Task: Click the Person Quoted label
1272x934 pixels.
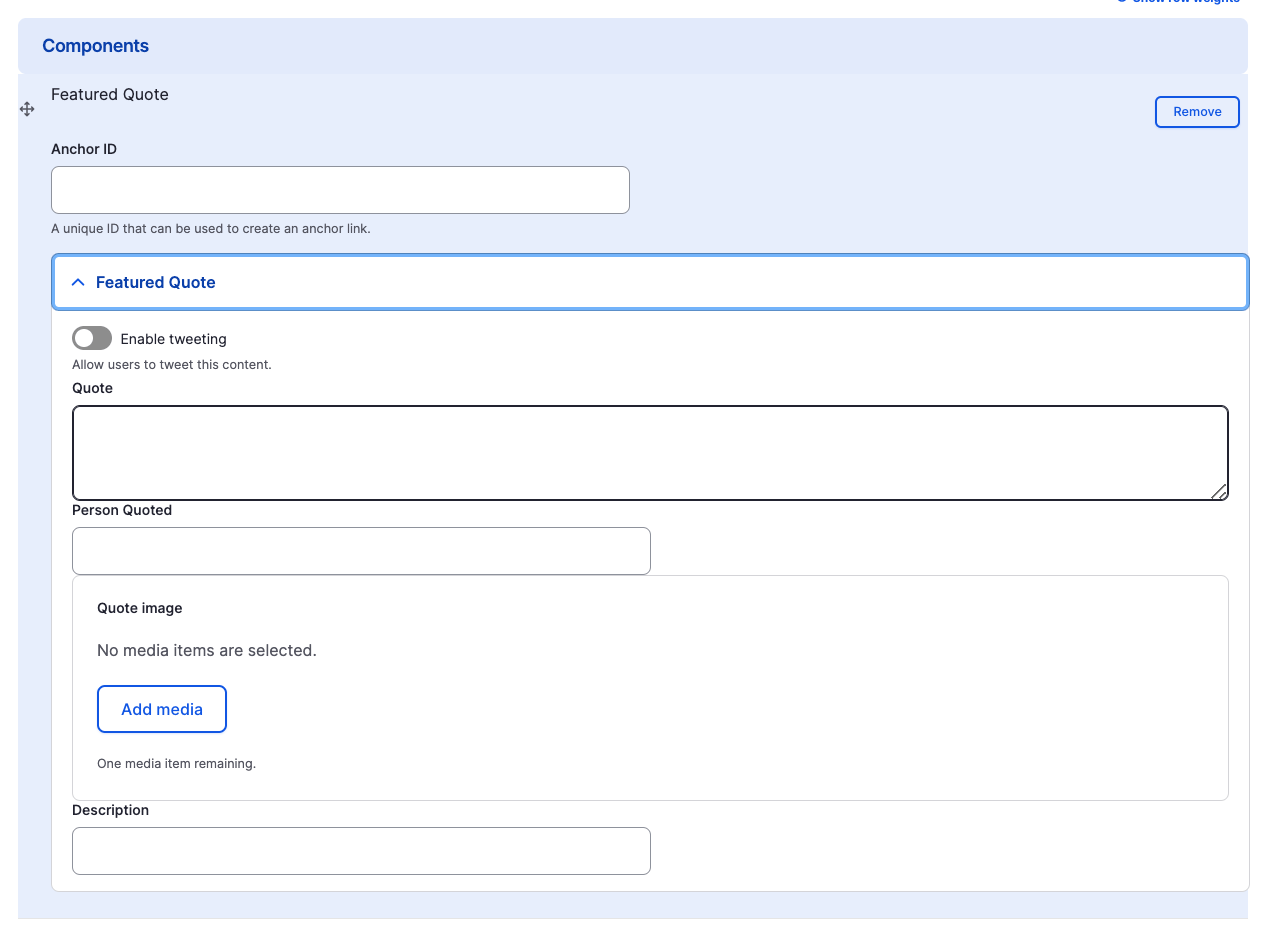Action: [122, 510]
